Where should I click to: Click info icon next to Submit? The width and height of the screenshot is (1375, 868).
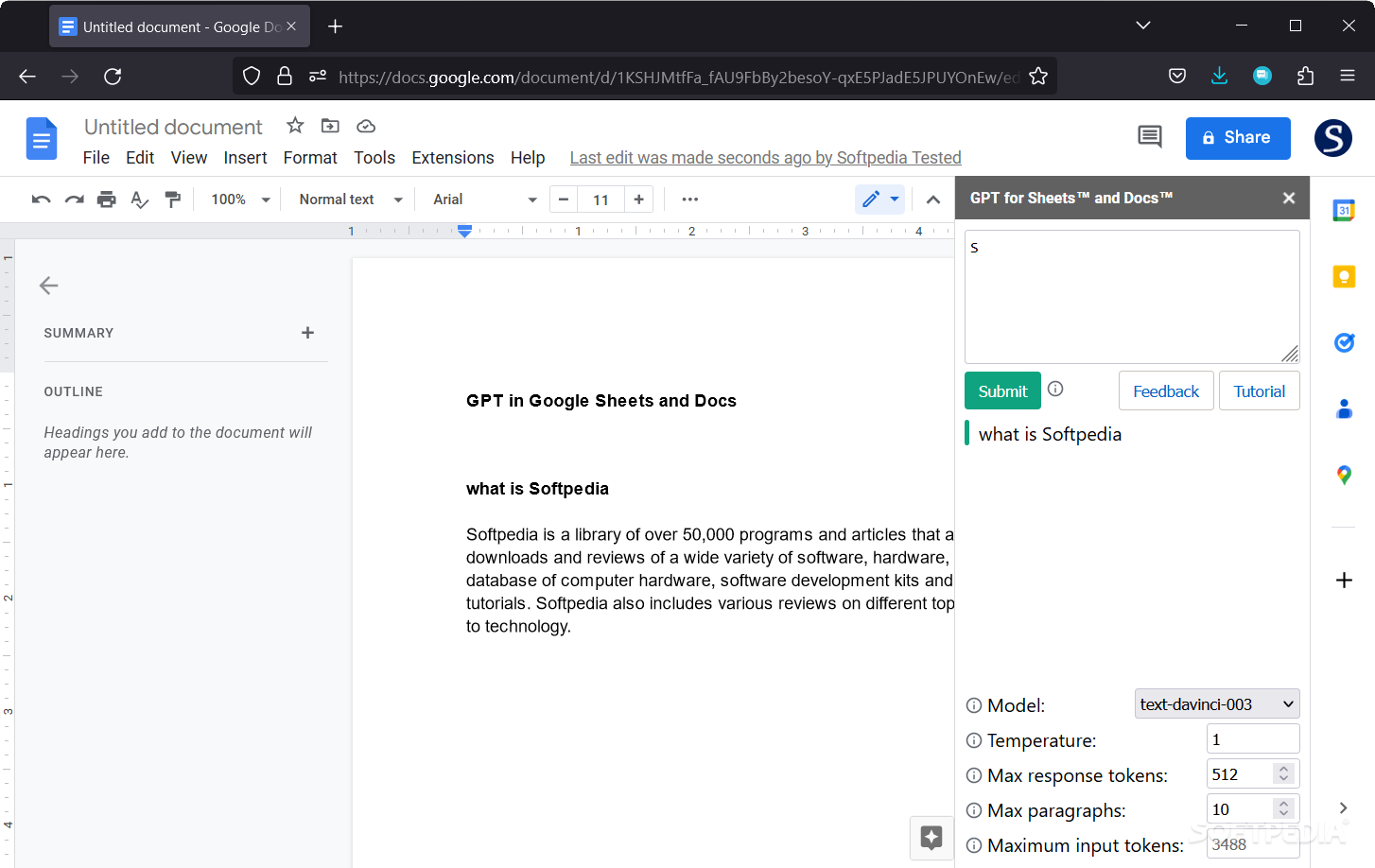[x=1055, y=389]
